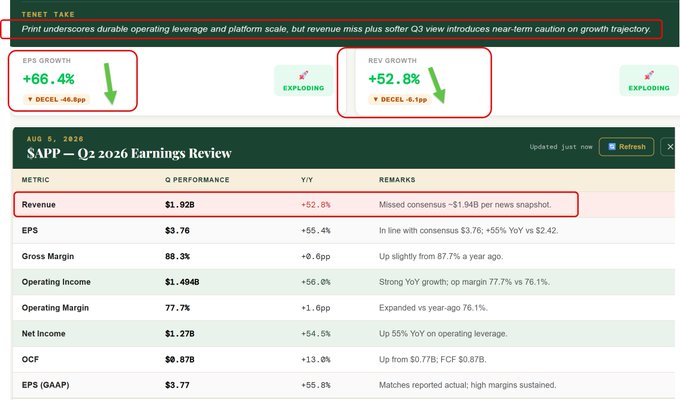Click the rocket icon in EPS Exploding badge
Image resolution: width=680 pixels, height=400 pixels.
(x=304, y=75)
